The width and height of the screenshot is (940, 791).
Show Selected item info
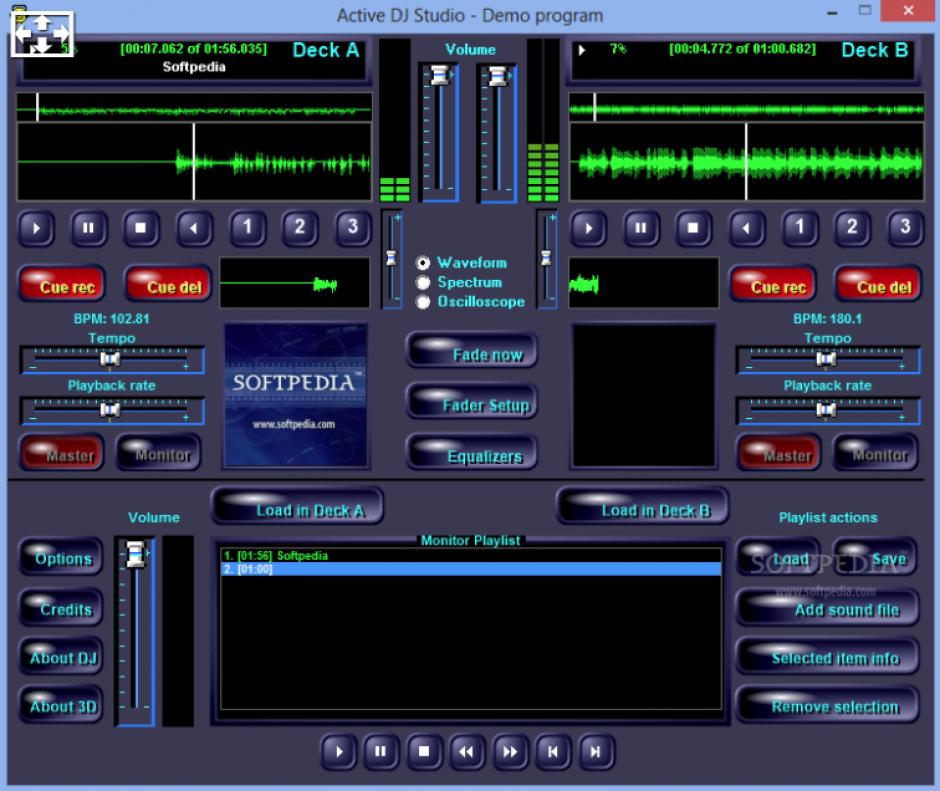pyautogui.click(x=827, y=655)
